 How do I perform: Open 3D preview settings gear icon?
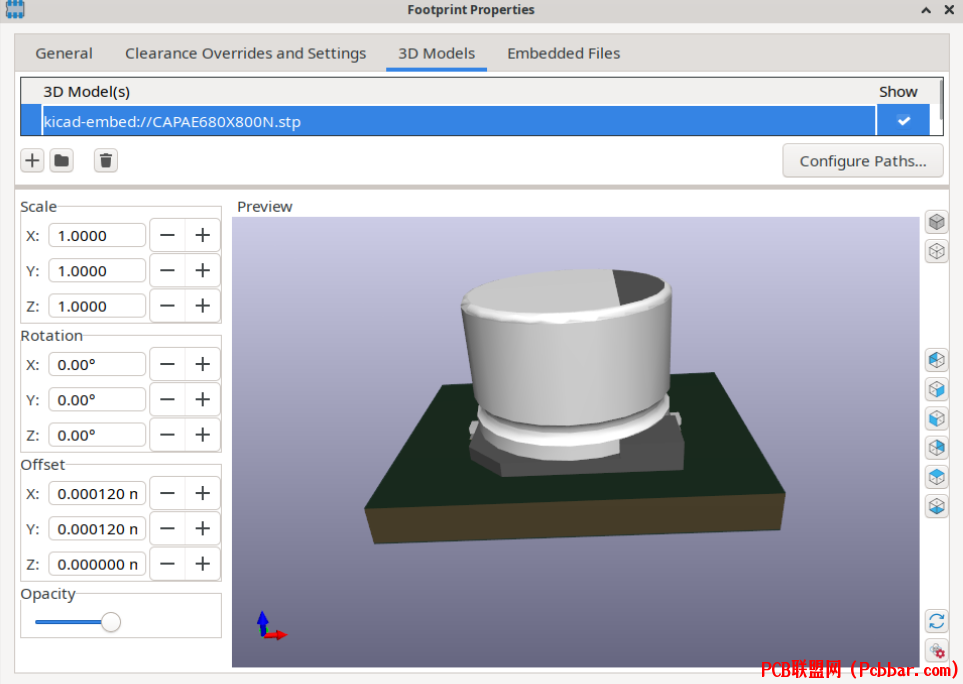pos(936,651)
